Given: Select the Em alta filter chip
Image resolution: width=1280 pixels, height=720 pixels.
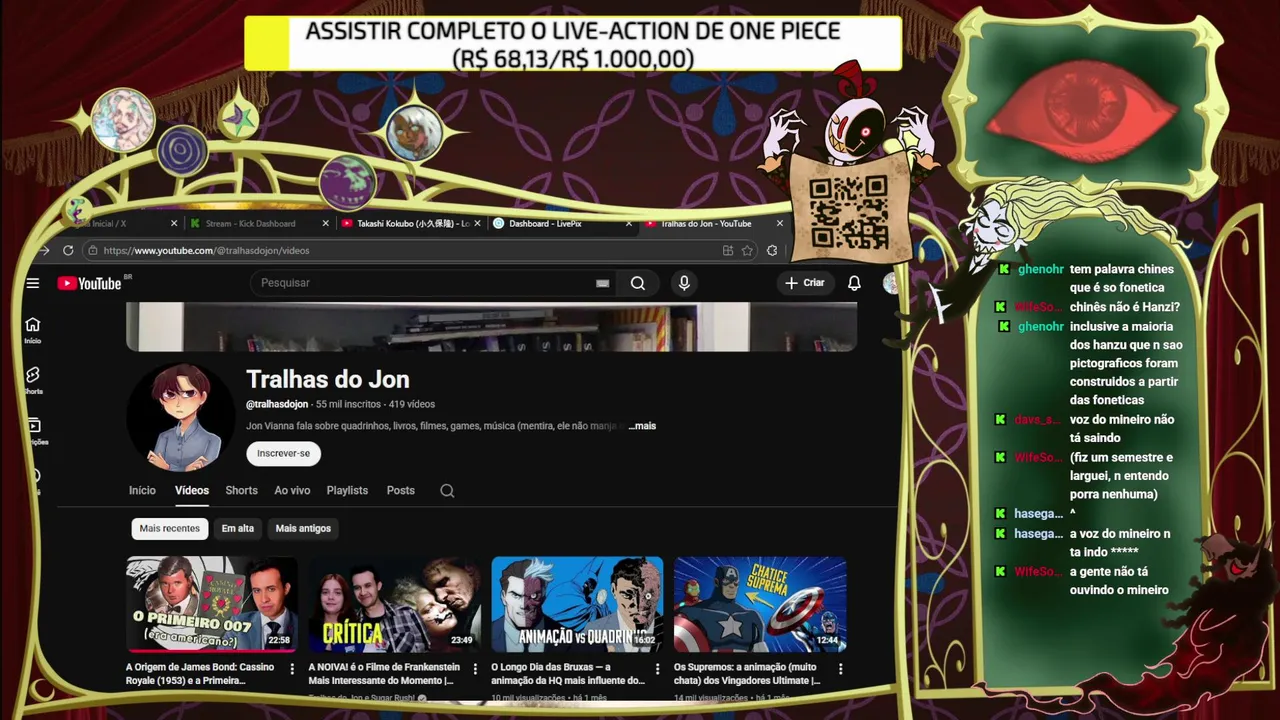Looking at the screenshot, I should (238, 528).
